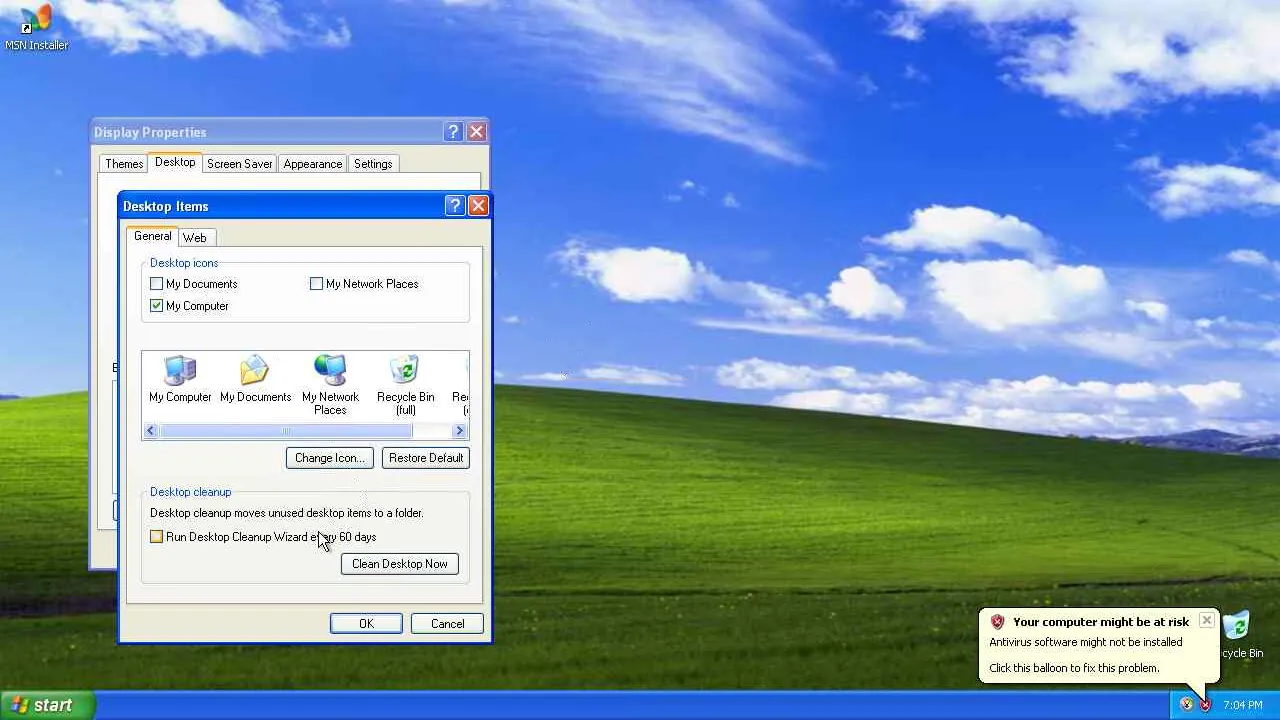Image resolution: width=1280 pixels, height=720 pixels.
Task: Open the Windows start menu
Action: point(47,705)
